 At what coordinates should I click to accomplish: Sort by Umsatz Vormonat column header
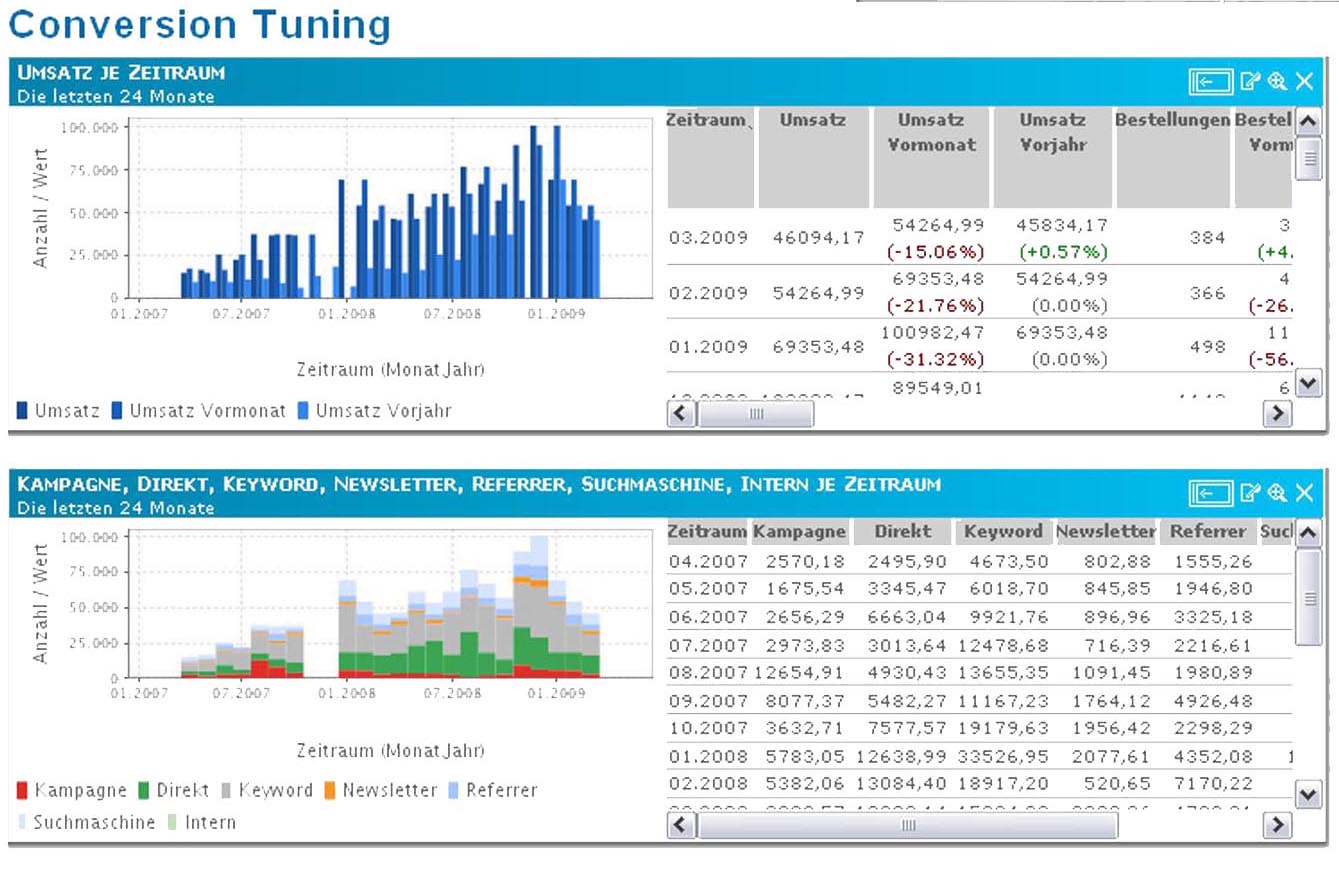point(930,157)
